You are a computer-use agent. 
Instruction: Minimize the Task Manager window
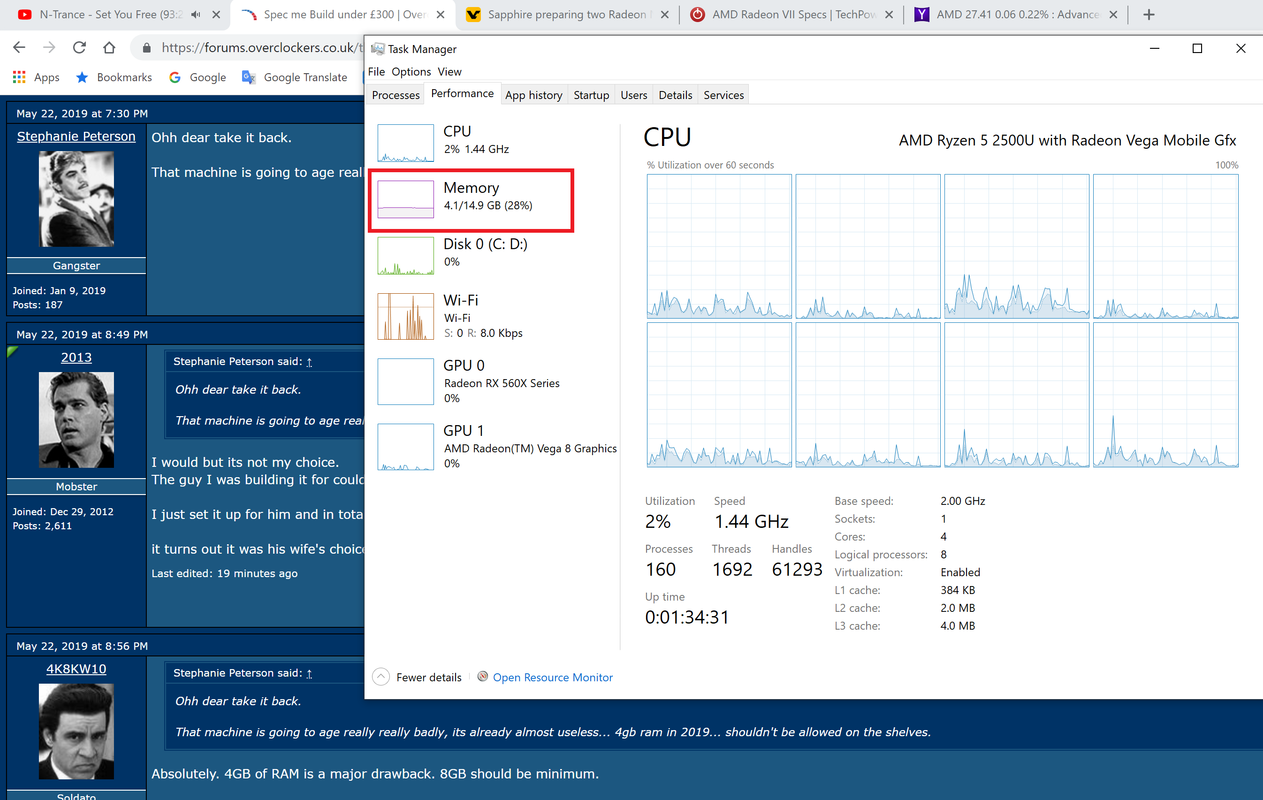coord(1154,48)
